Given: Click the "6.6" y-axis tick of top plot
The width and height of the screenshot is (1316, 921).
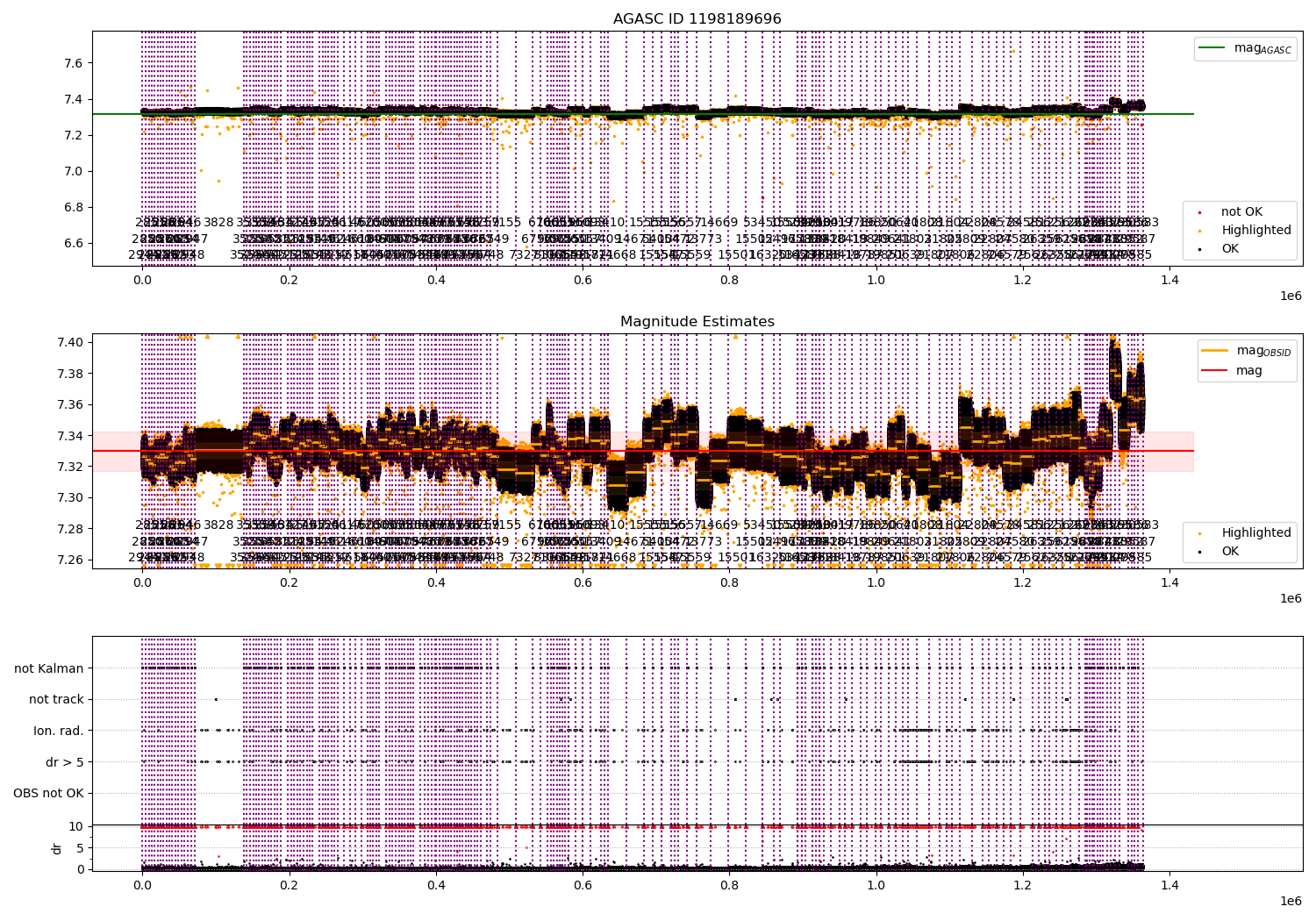Looking at the screenshot, I should (x=73, y=243).
